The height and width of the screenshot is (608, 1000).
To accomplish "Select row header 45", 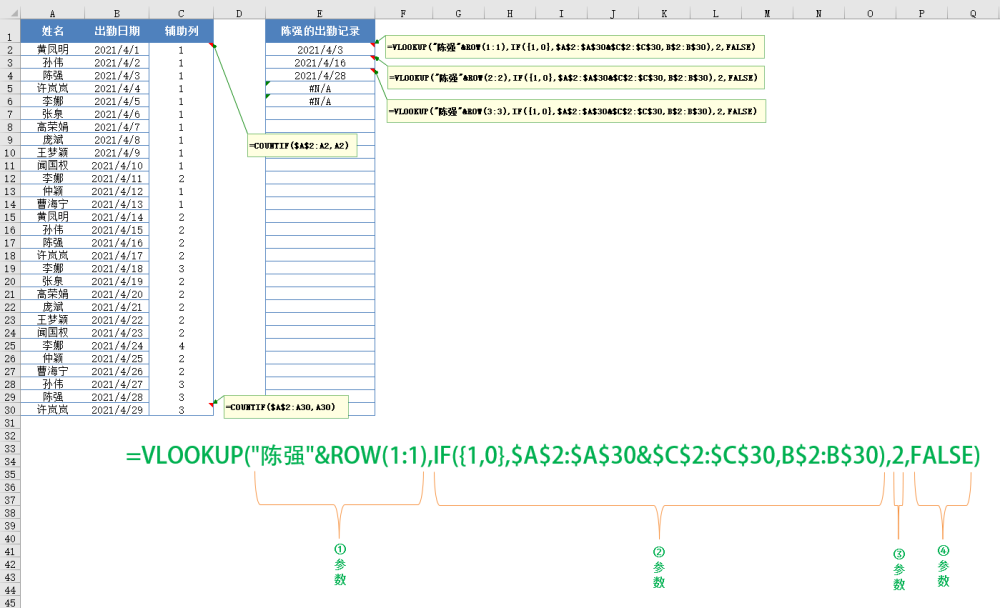I will tap(10, 603).
